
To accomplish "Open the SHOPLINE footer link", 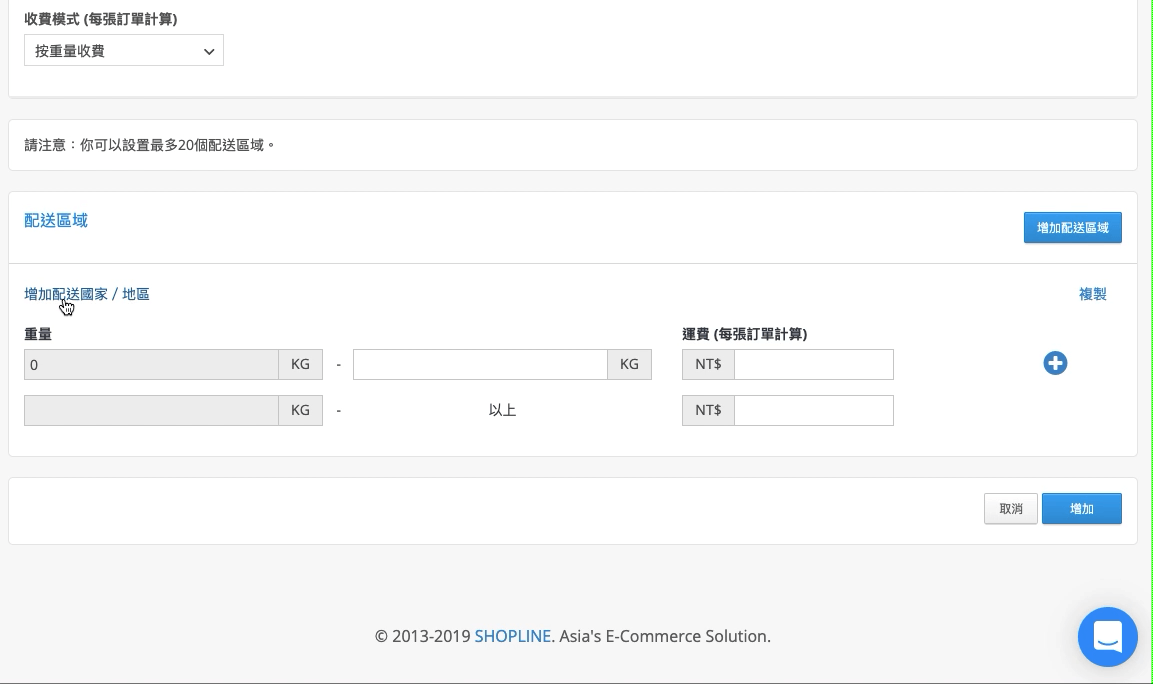I will 513,636.
